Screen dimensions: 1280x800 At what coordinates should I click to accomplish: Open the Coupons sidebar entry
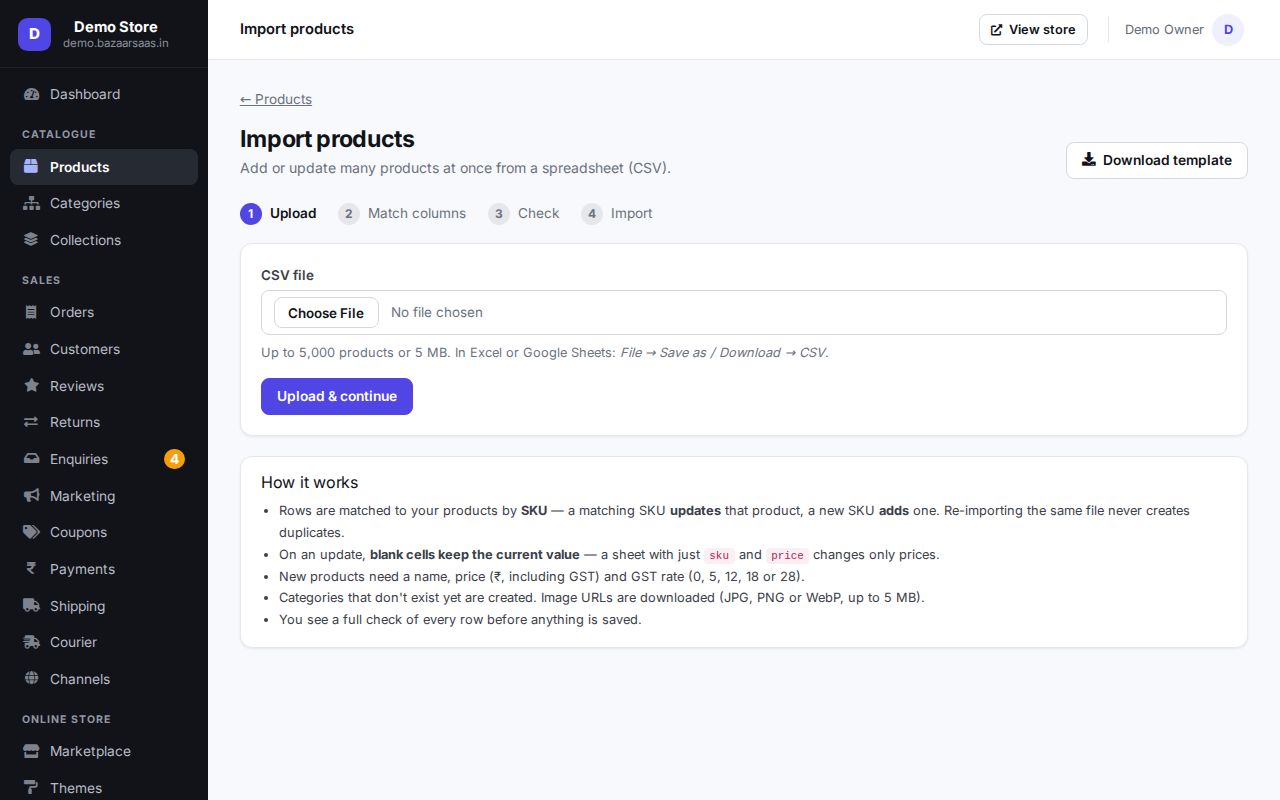pyautogui.click(x=104, y=532)
